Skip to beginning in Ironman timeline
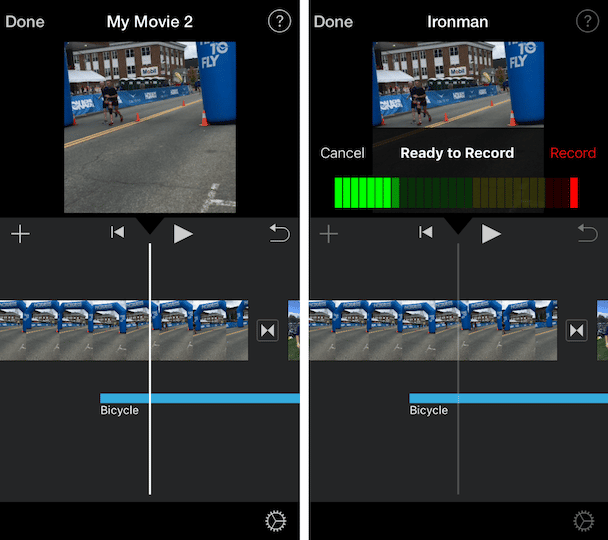 [x=426, y=233]
